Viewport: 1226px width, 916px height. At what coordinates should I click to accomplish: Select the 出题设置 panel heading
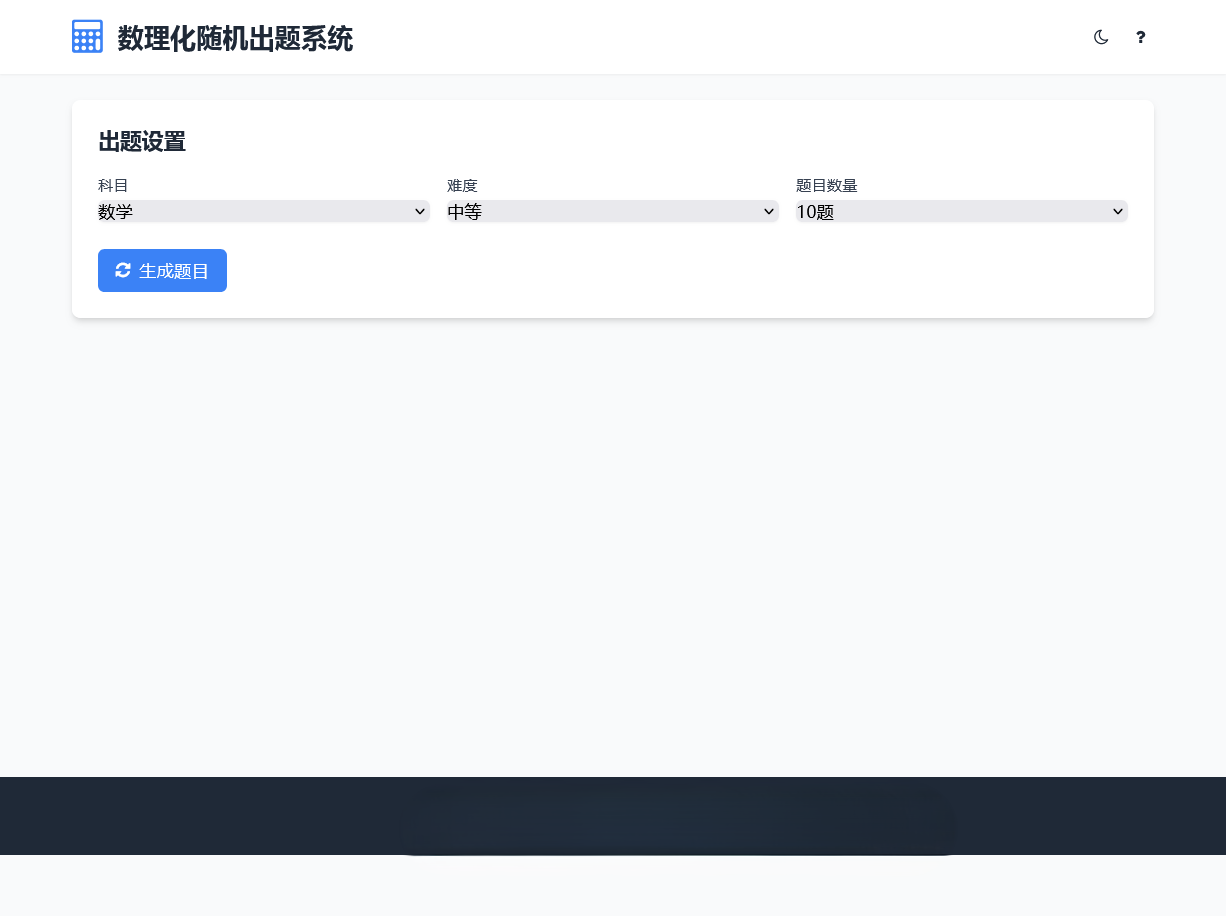[x=141, y=142]
